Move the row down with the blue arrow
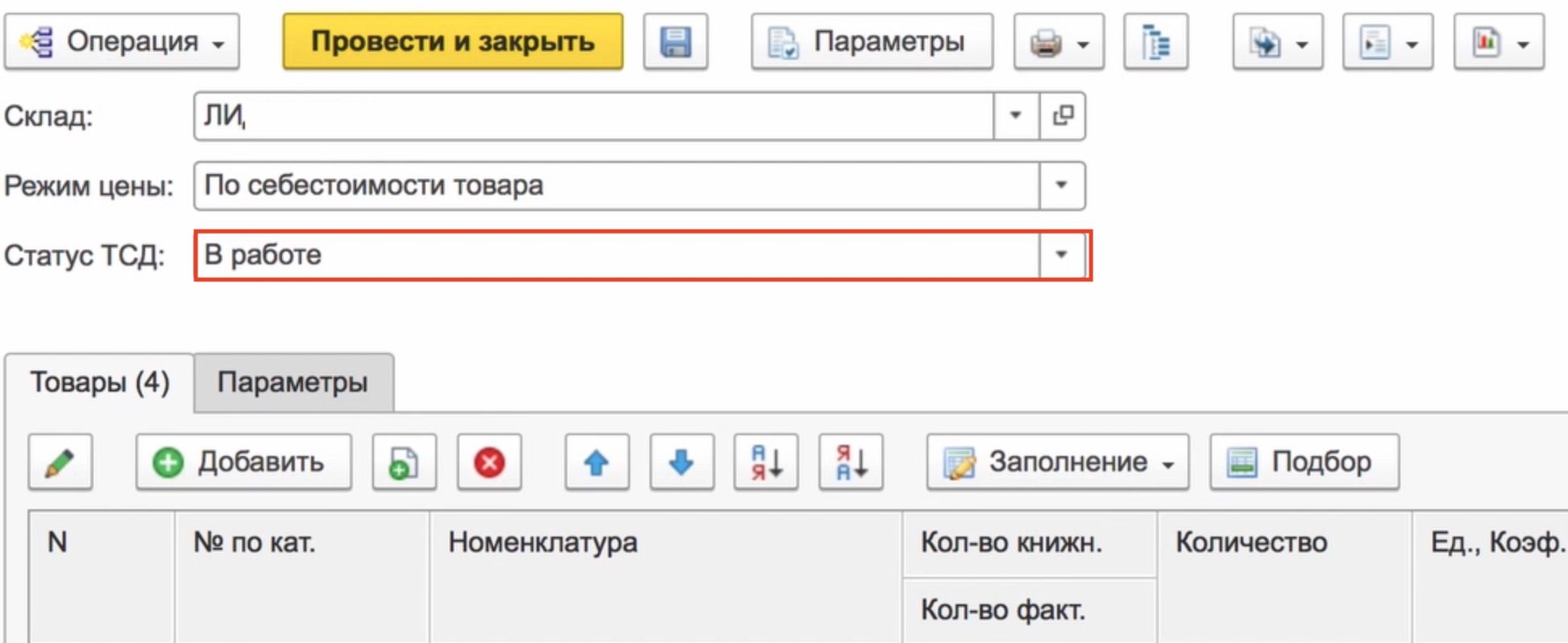The image size is (1568, 643). tap(682, 463)
